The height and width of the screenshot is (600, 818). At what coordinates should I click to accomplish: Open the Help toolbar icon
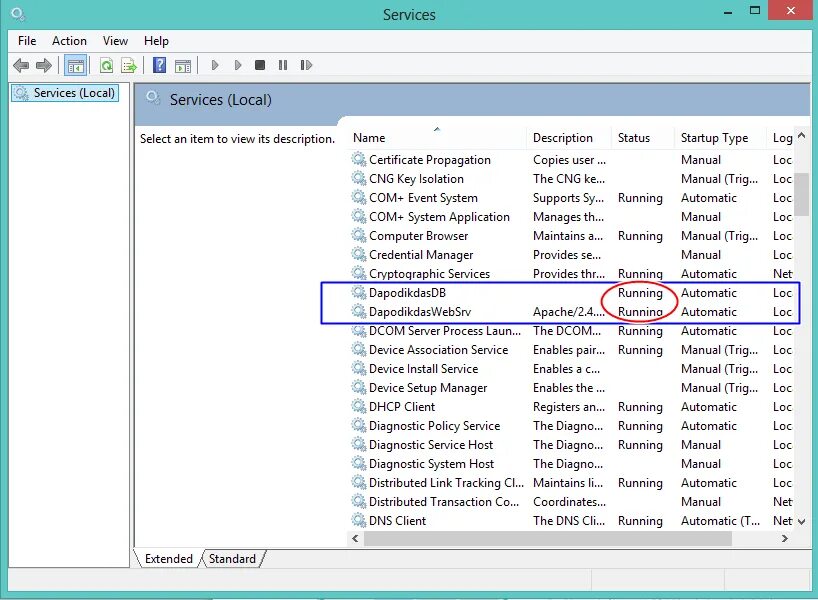coord(159,65)
